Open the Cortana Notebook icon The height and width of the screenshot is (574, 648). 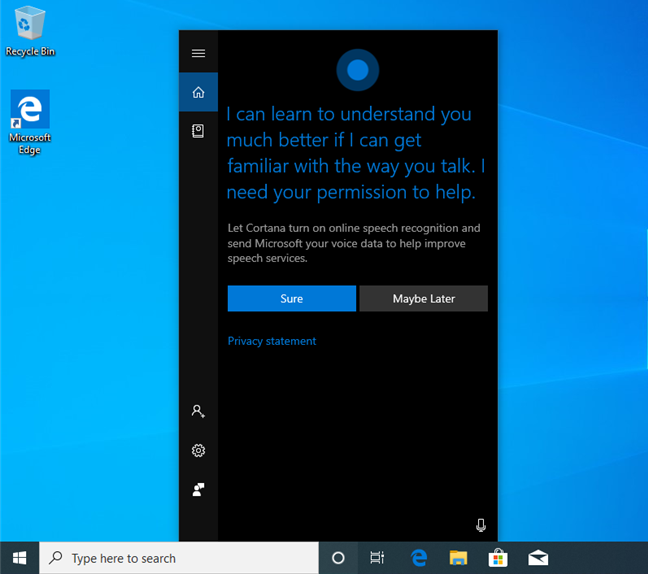(x=198, y=131)
